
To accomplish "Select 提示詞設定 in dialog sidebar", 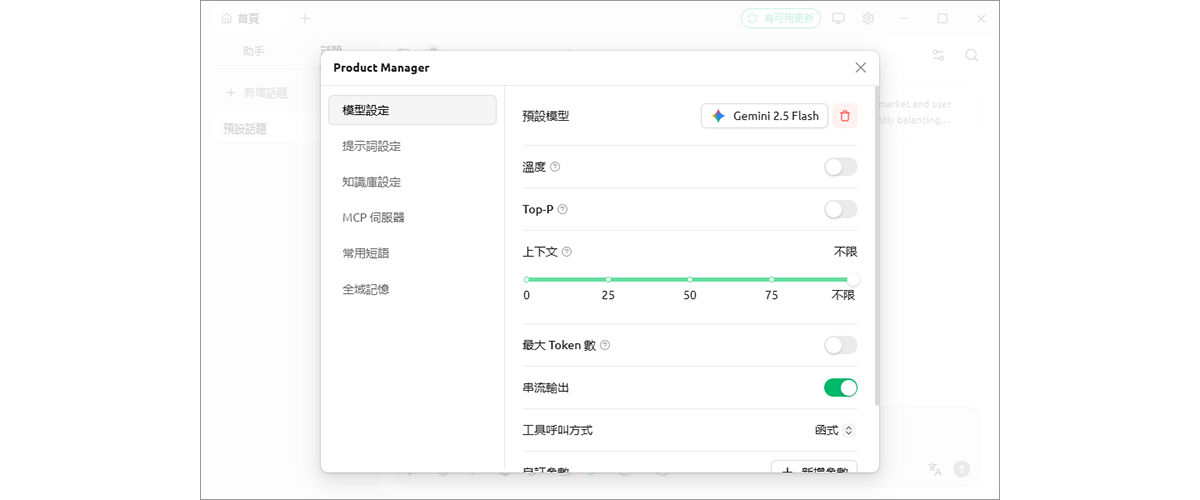I will point(412,146).
